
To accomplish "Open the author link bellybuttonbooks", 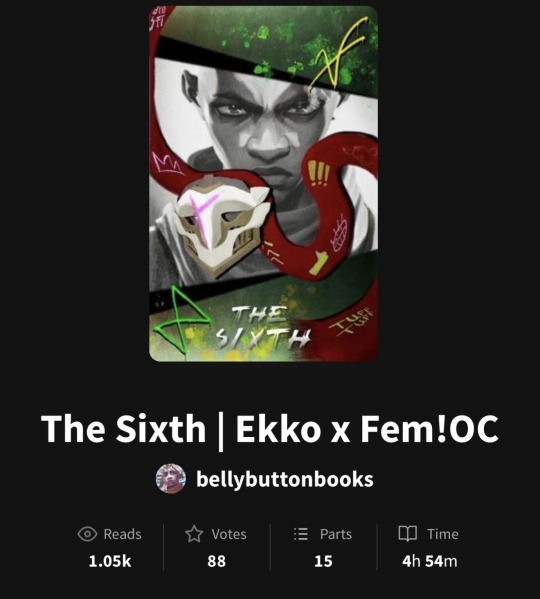I will tap(285, 479).
